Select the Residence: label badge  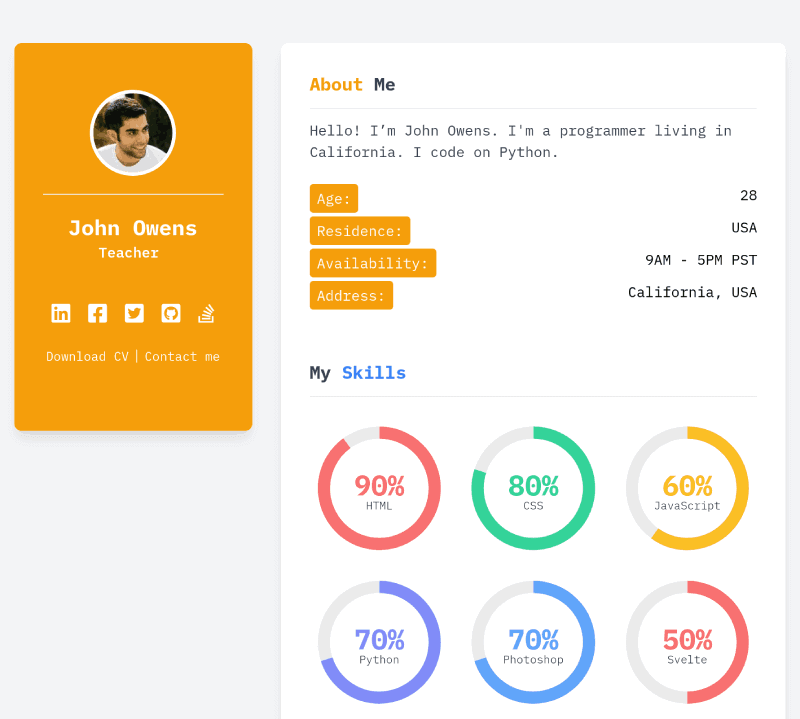pyautogui.click(x=360, y=231)
